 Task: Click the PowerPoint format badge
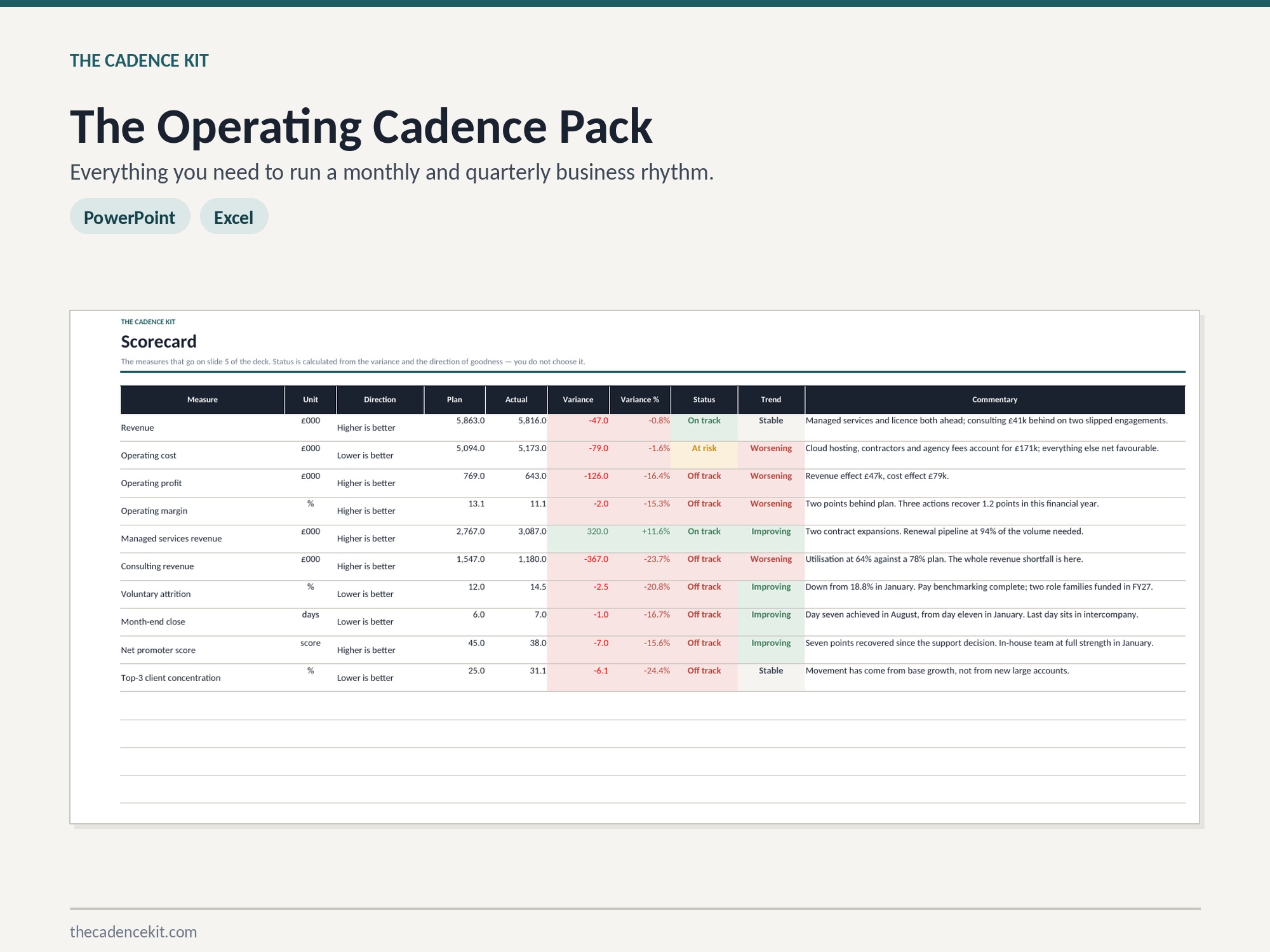(130, 217)
